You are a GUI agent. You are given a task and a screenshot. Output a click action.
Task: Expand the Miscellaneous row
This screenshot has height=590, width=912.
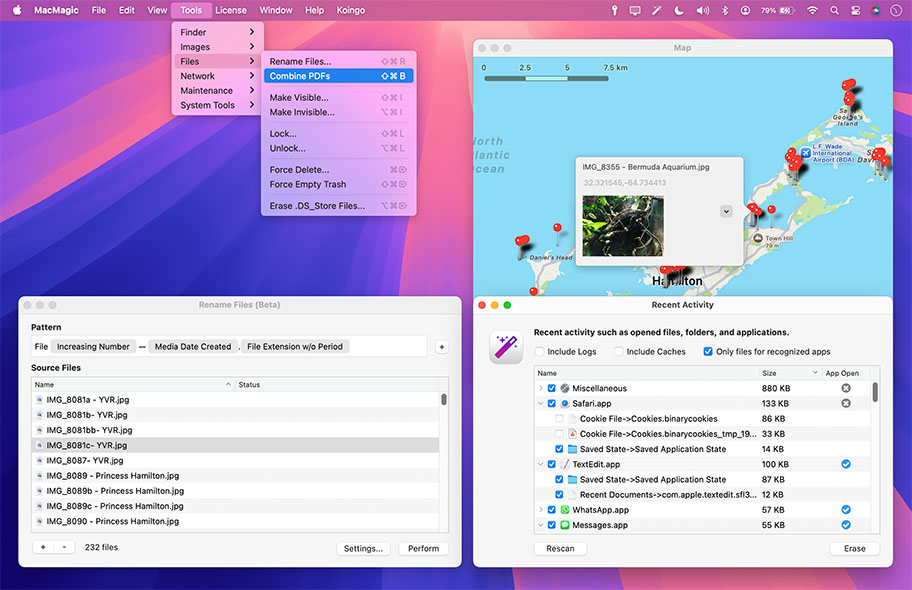click(540, 388)
